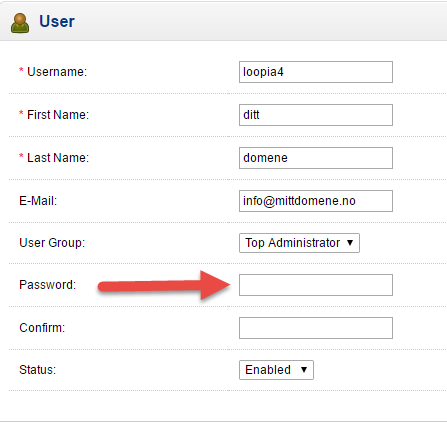
Task: Expand the Status Enabled dropdown
Action: coord(276,370)
